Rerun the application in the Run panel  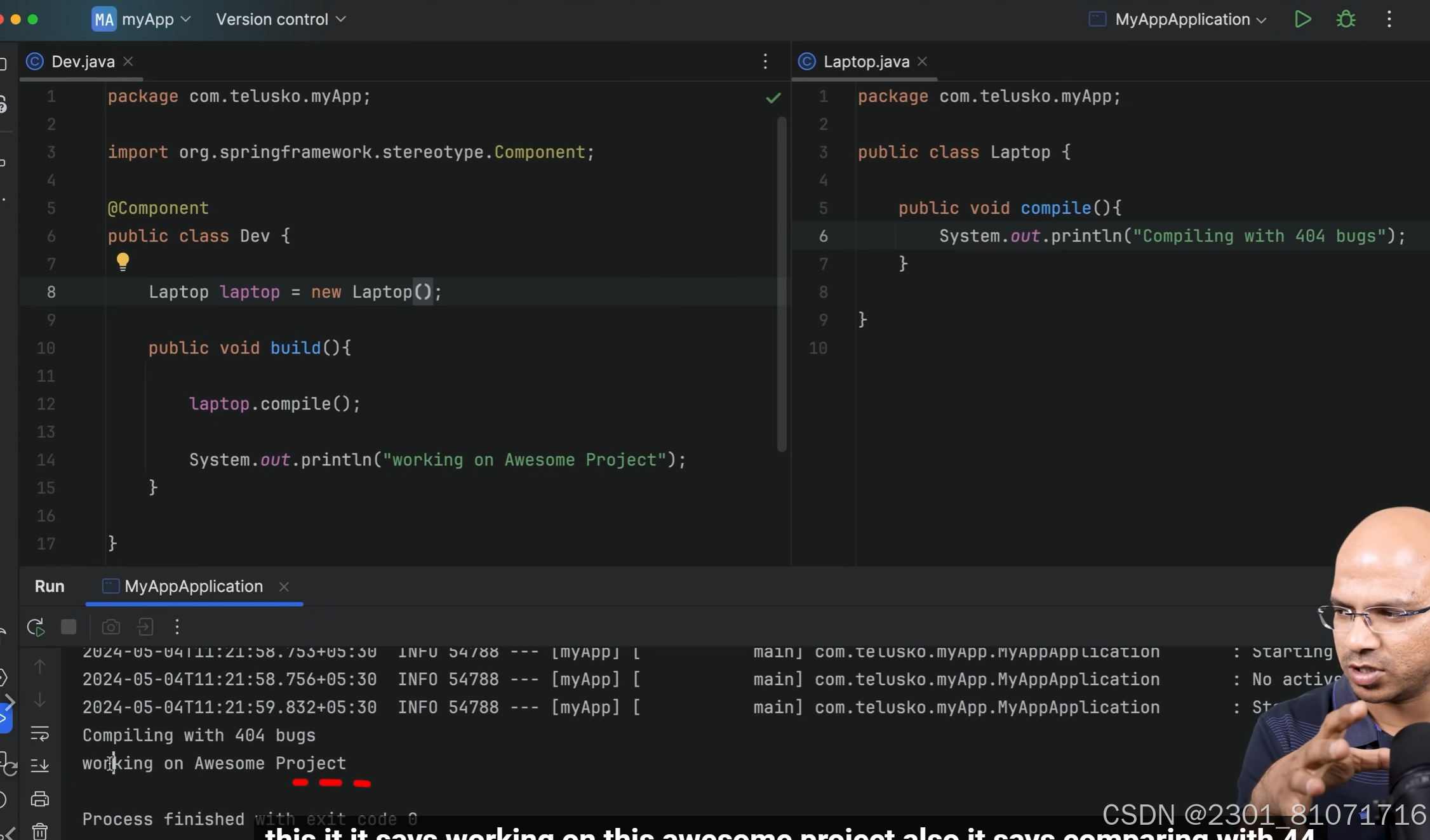(x=36, y=627)
